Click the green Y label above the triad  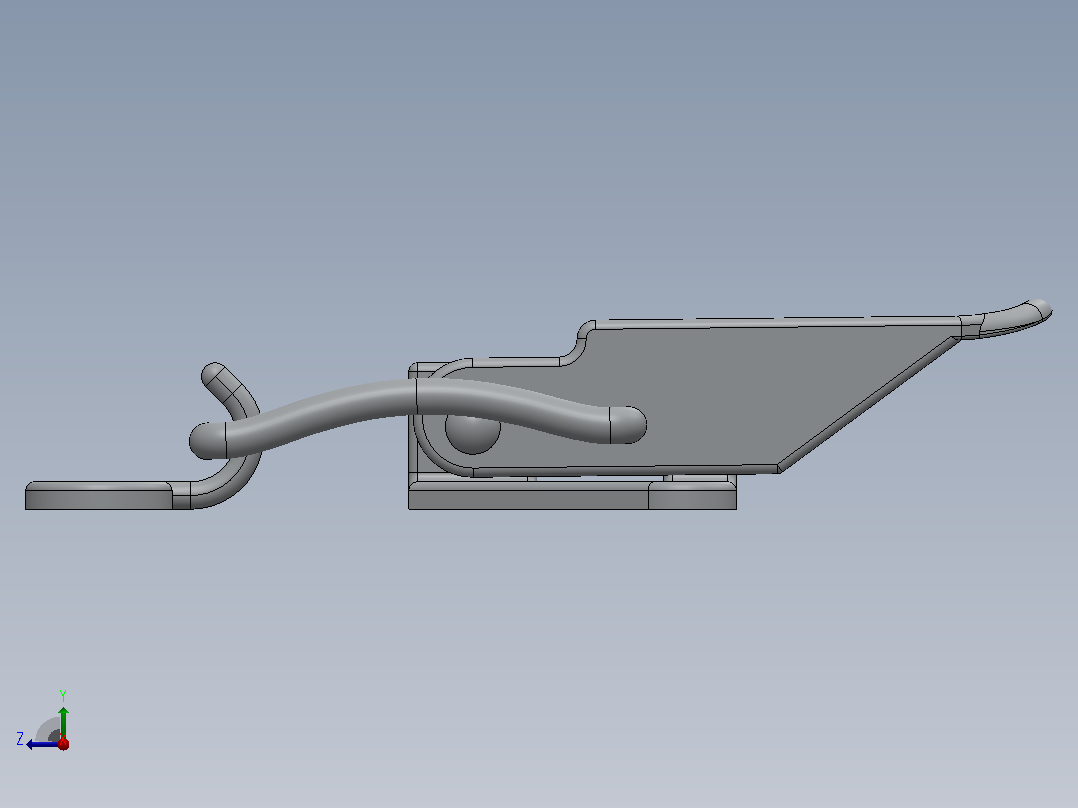[63, 695]
